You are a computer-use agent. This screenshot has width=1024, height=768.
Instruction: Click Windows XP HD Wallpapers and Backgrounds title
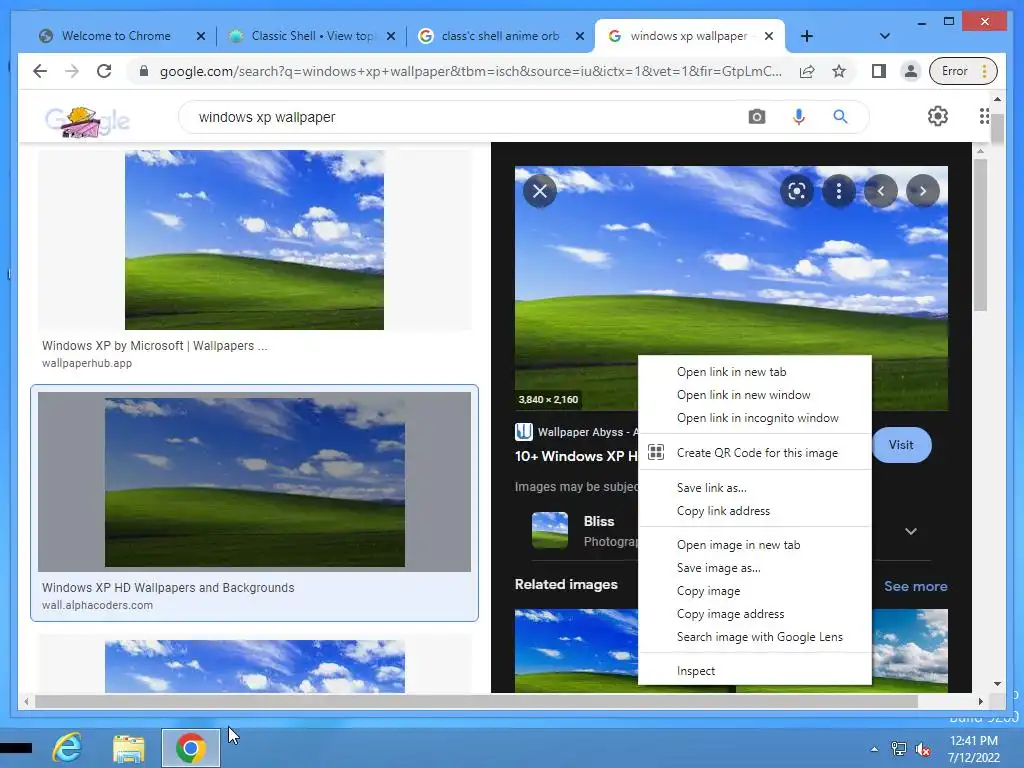[x=168, y=588]
